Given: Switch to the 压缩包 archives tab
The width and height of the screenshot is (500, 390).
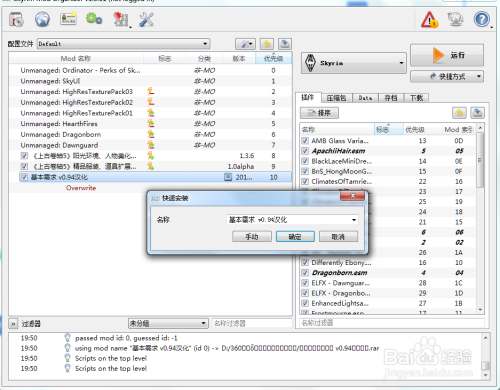Looking at the screenshot, I should 336,98.
